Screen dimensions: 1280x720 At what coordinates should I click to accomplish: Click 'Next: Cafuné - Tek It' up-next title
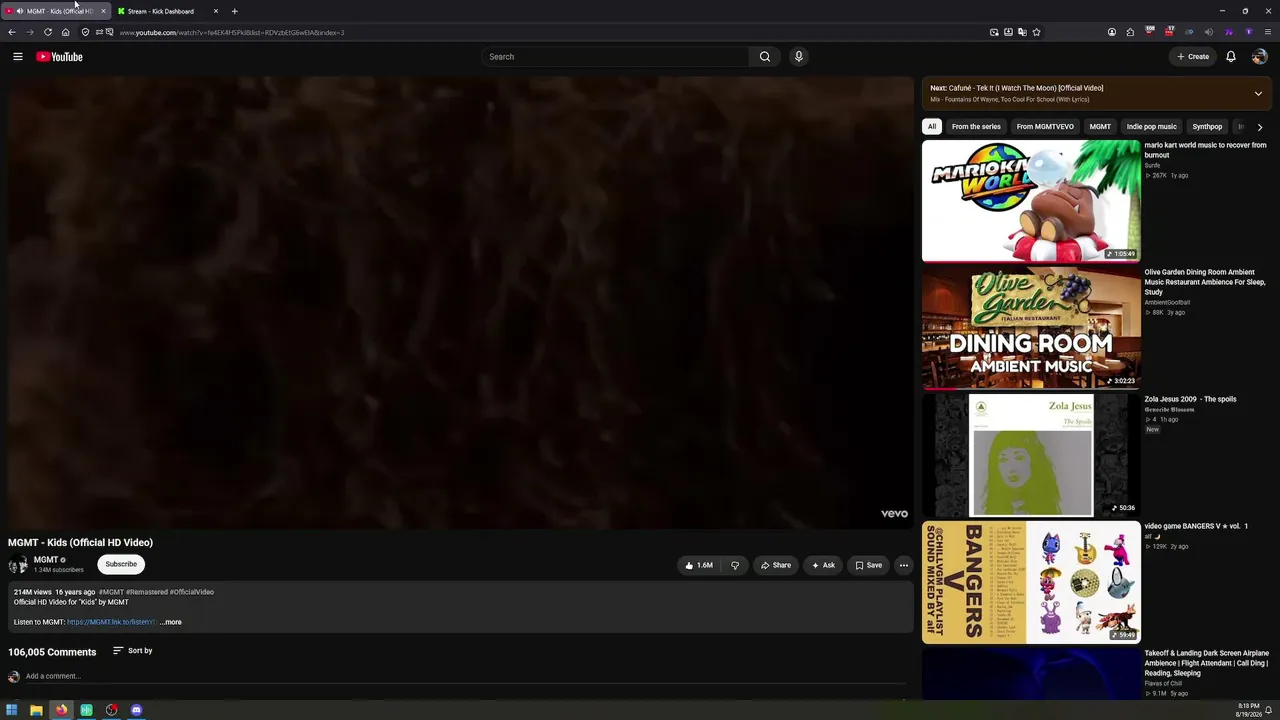(x=1017, y=88)
